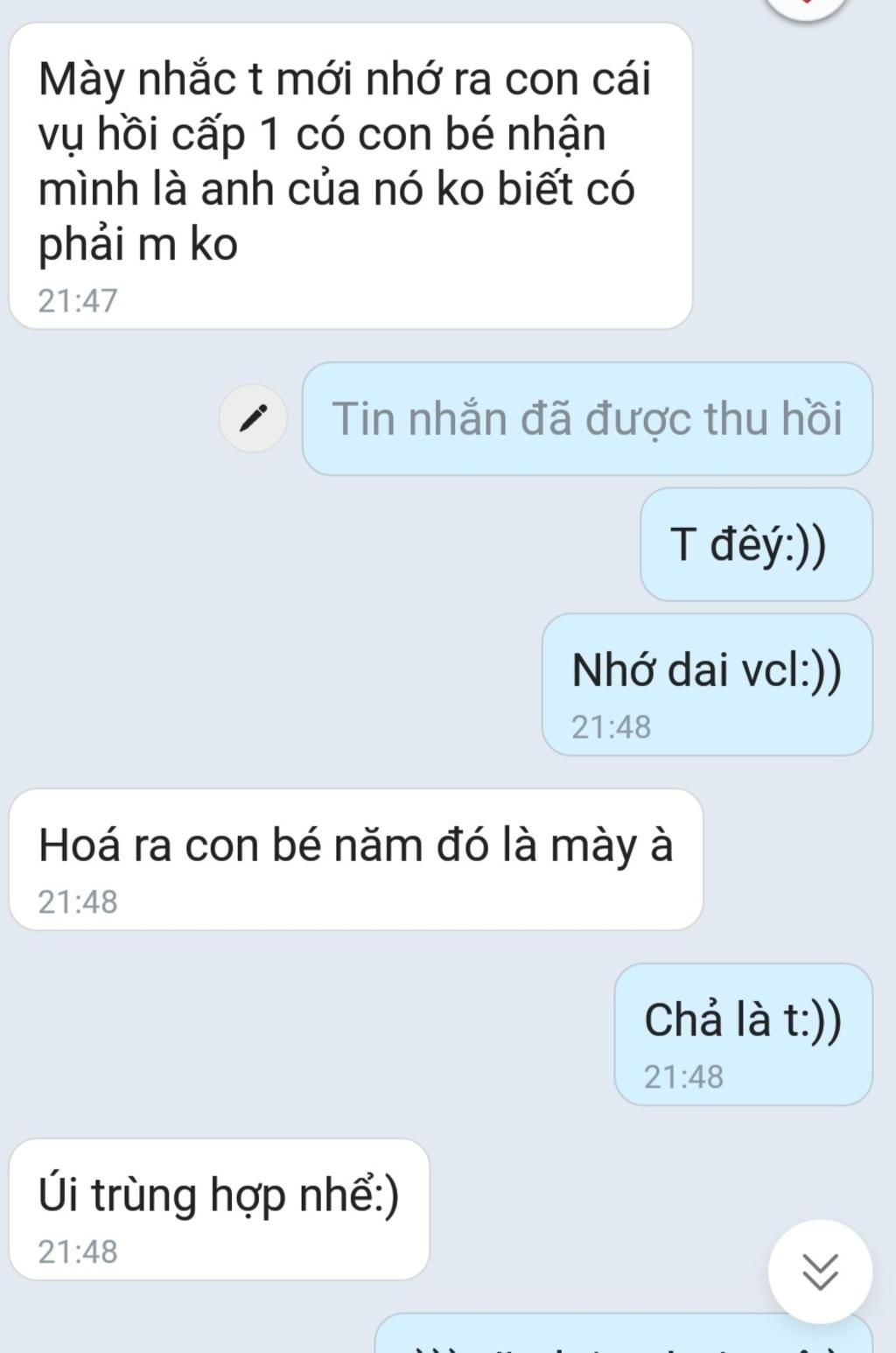Tap empty chat area left of "T đêý:))"
This screenshot has height=1353, width=896.
tap(315, 544)
